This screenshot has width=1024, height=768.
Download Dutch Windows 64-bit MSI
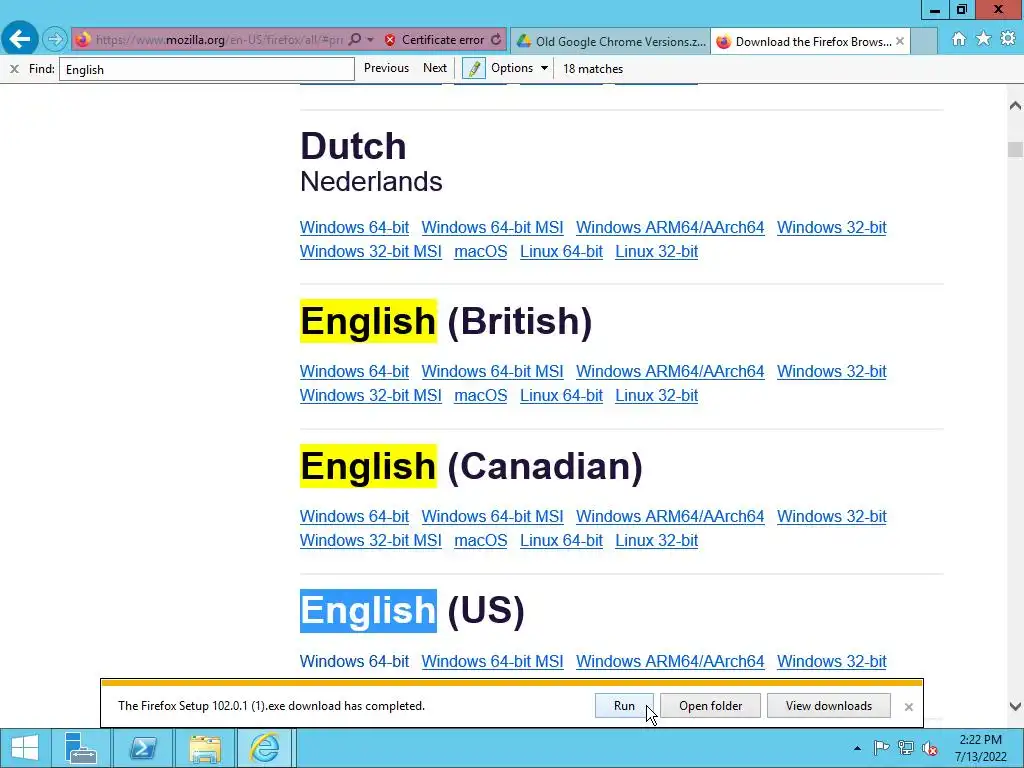(492, 227)
